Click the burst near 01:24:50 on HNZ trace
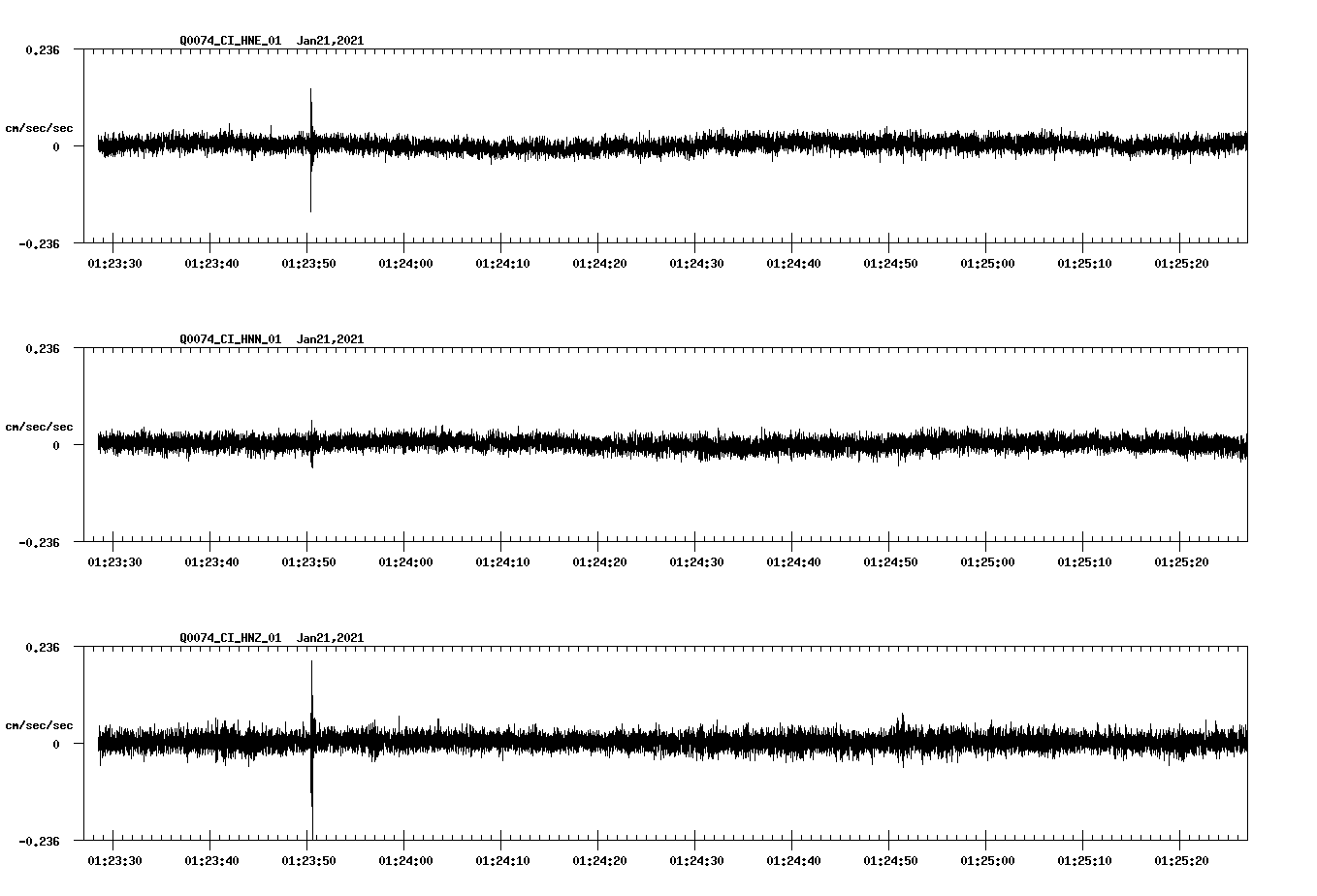The width and height of the screenshot is (1317, 896). pyautogui.click(x=901, y=722)
